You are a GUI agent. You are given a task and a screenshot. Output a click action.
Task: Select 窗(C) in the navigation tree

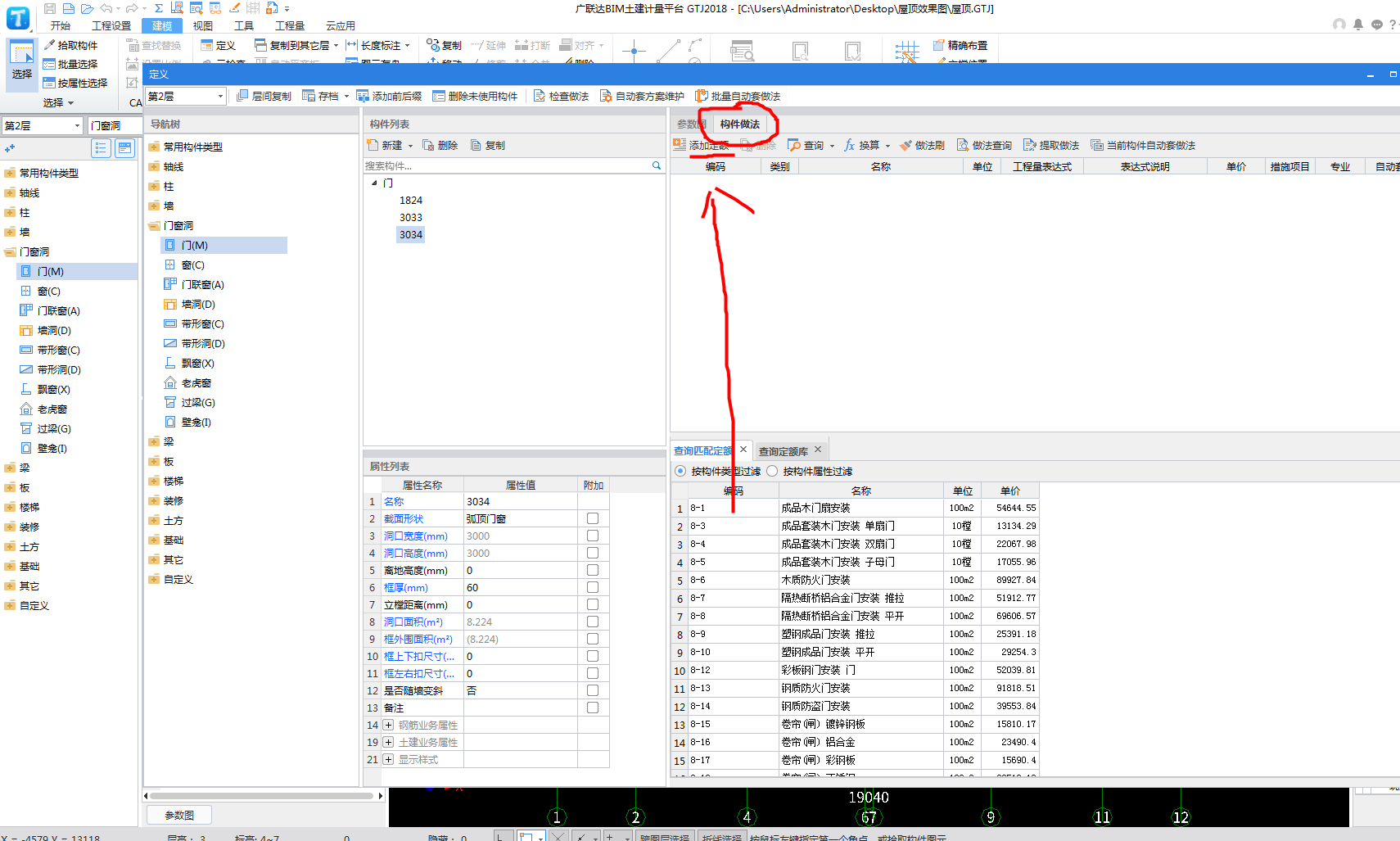coord(193,265)
